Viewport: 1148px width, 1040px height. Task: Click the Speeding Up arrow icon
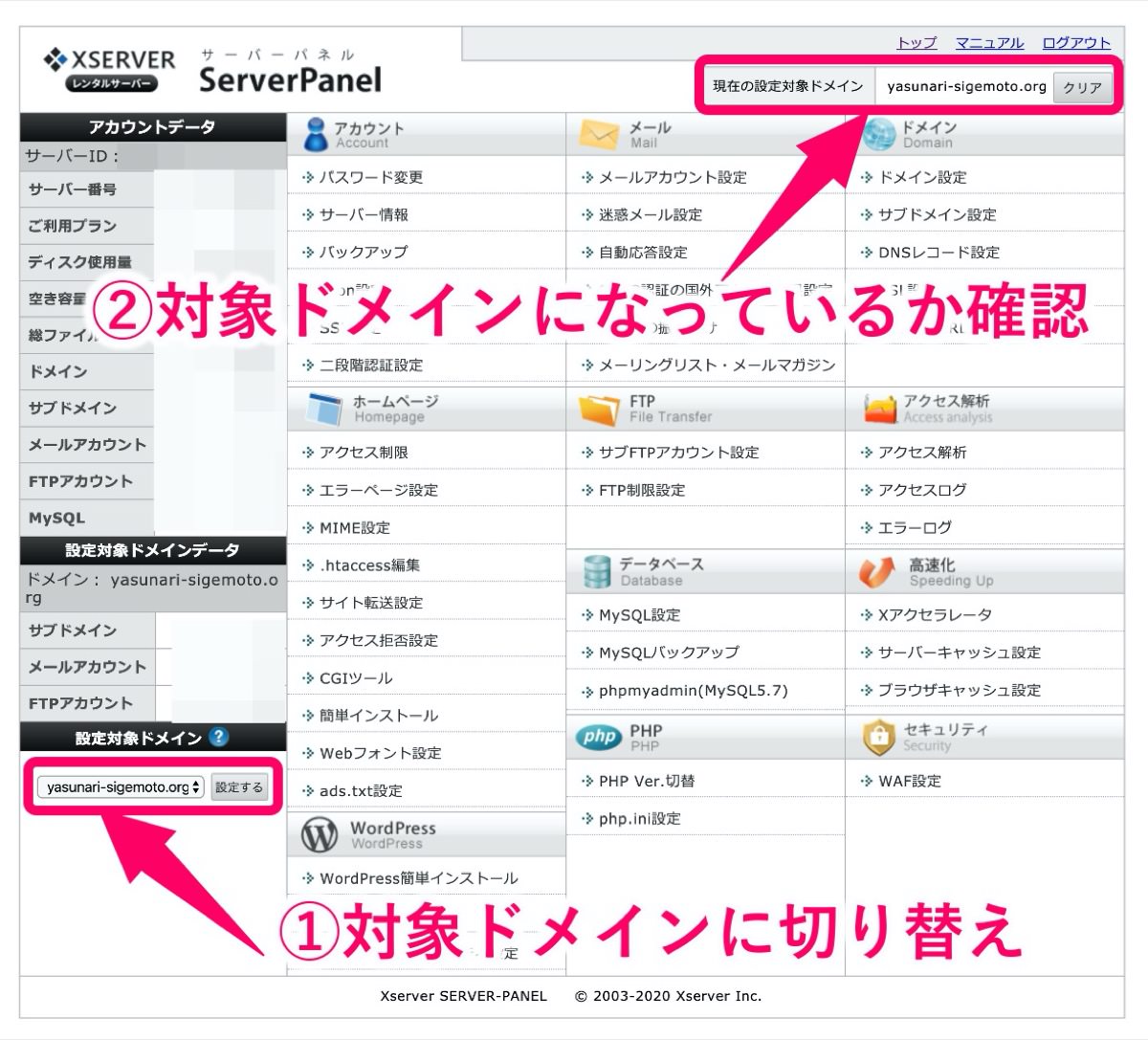[876, 572]
